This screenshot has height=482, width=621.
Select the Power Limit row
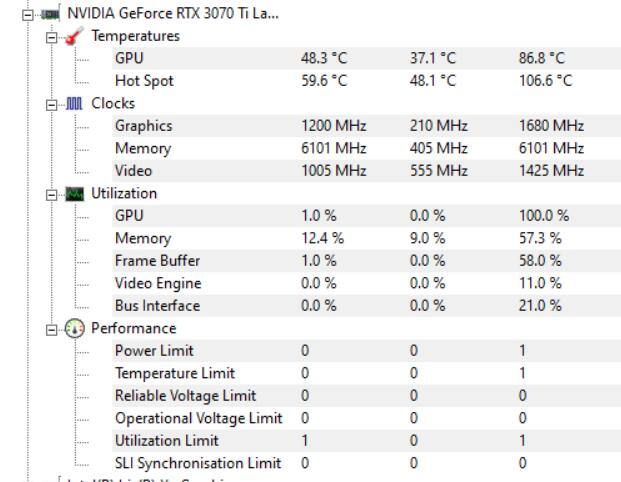[154, 351]
